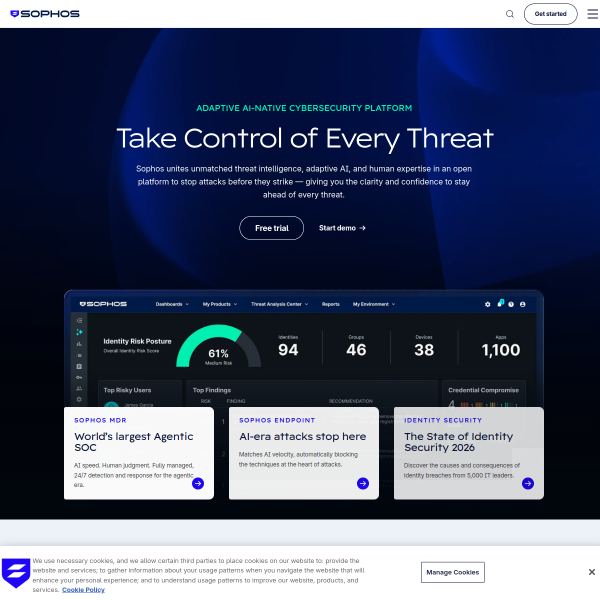Click the Sophos logo in the header

(x=45, y=14)
